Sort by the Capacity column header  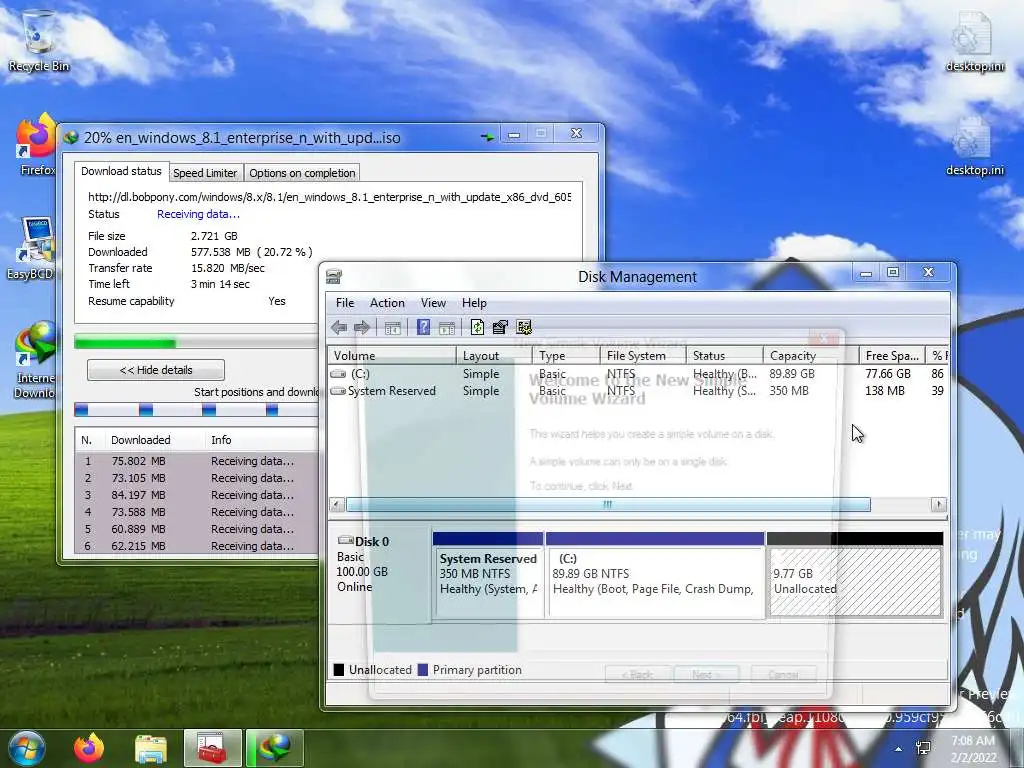(810, 356)
